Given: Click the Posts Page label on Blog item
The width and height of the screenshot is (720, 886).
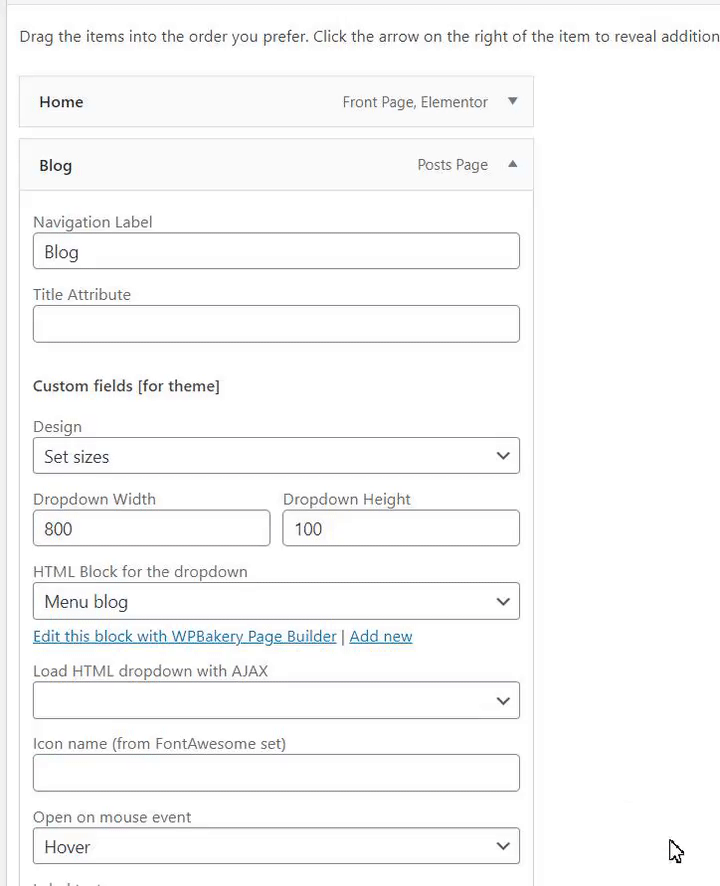Looking at the screenshot, I should 452,165.
